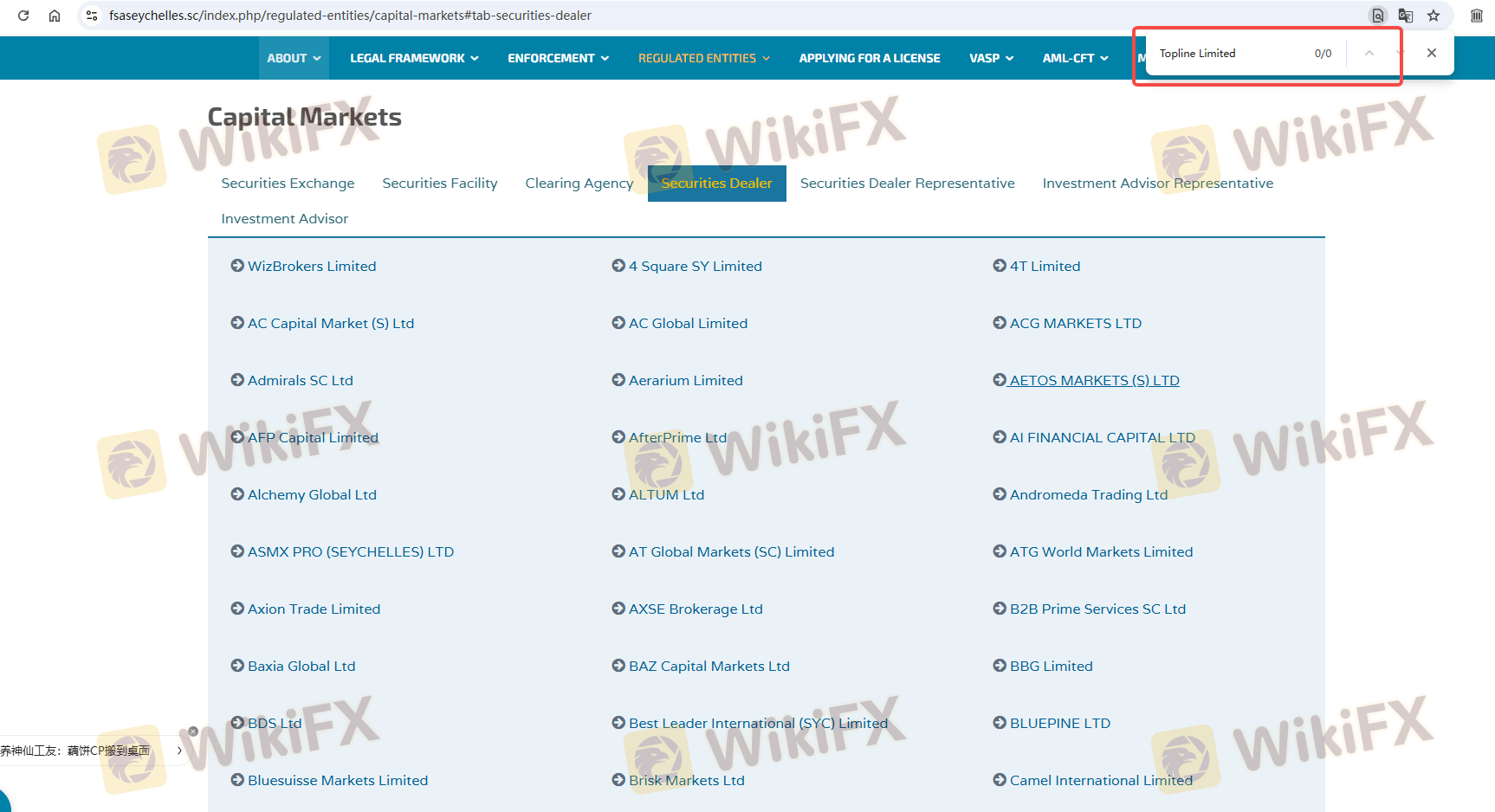Screen dimensions: 1495x812
Task: Go to previous match in find bar
Action: [1369, 53]
